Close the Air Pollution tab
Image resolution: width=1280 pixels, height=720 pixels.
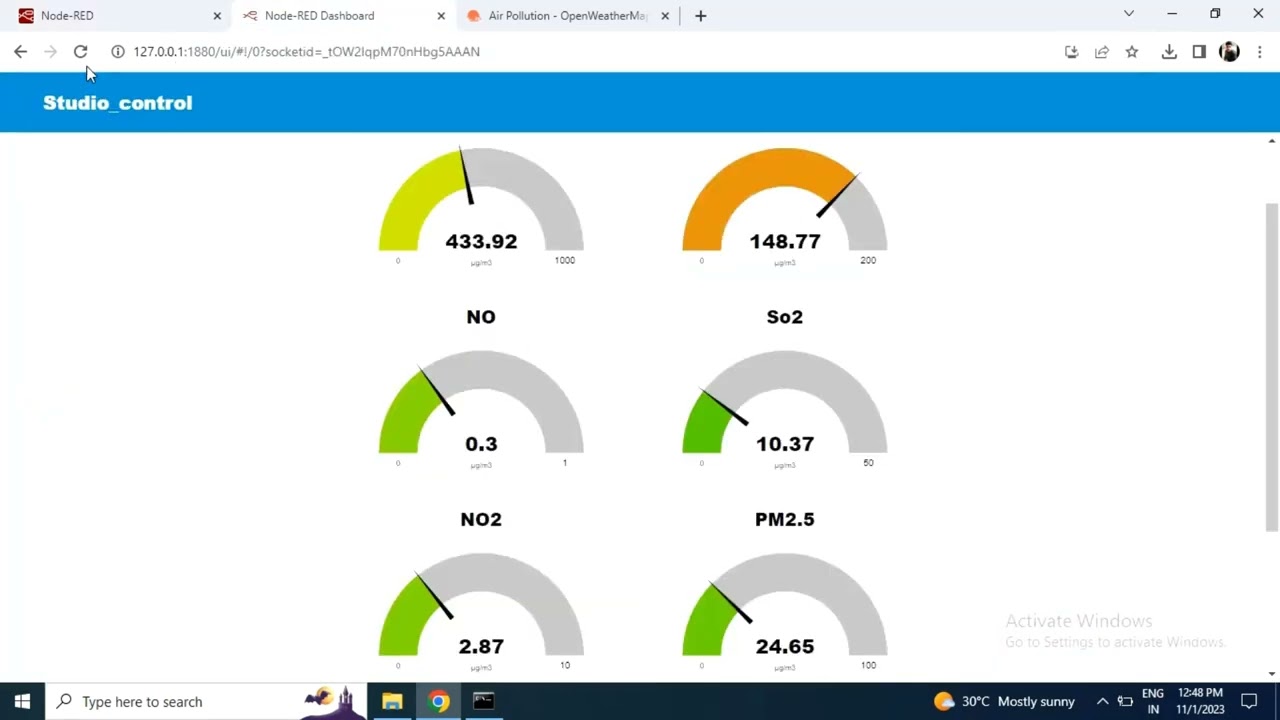point(665,16)
